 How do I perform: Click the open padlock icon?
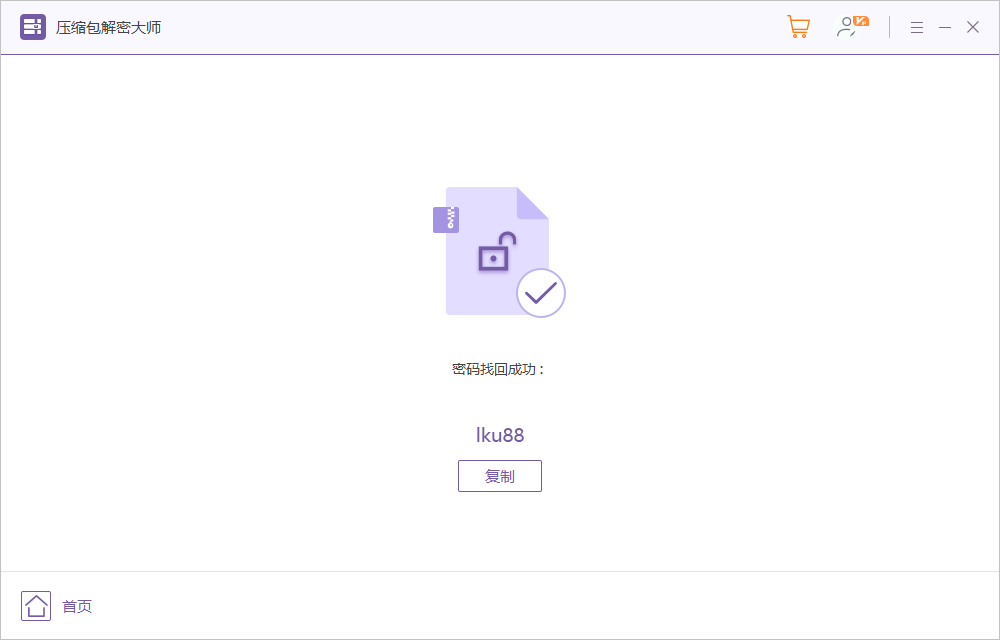pos(497,252)
